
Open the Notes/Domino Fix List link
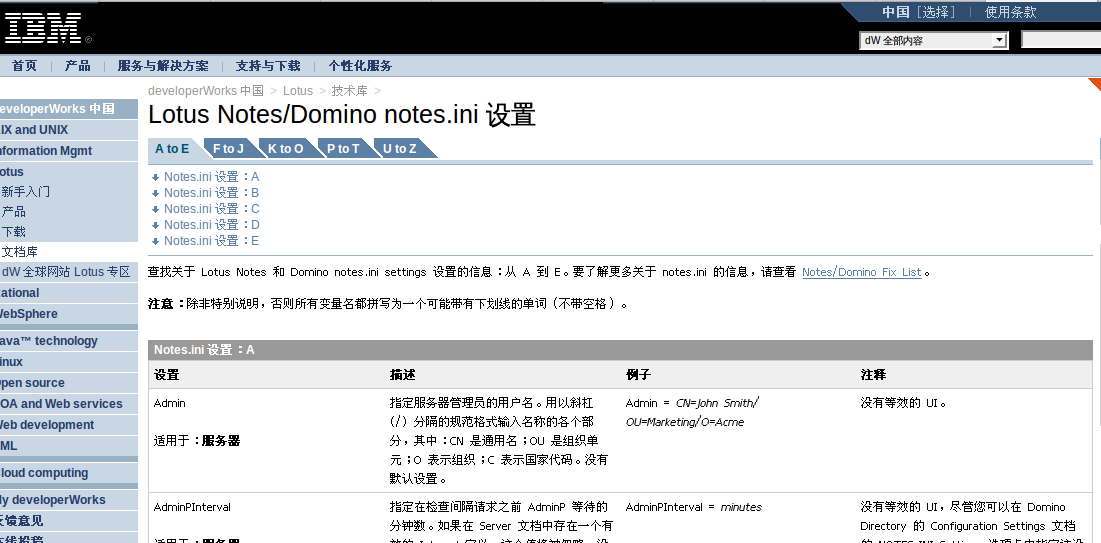[862, 272]
